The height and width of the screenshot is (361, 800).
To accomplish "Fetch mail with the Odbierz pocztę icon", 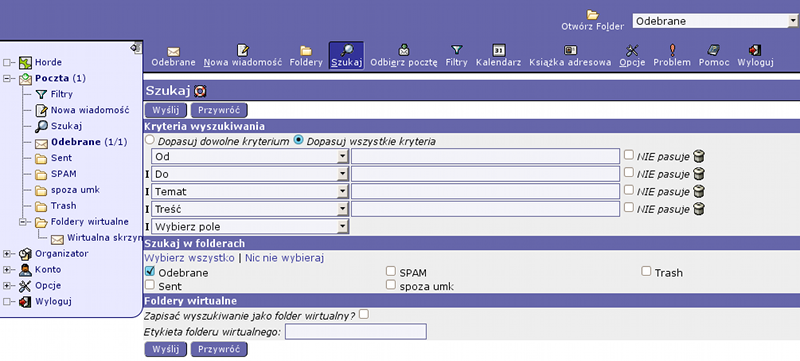I will point(404,50).
